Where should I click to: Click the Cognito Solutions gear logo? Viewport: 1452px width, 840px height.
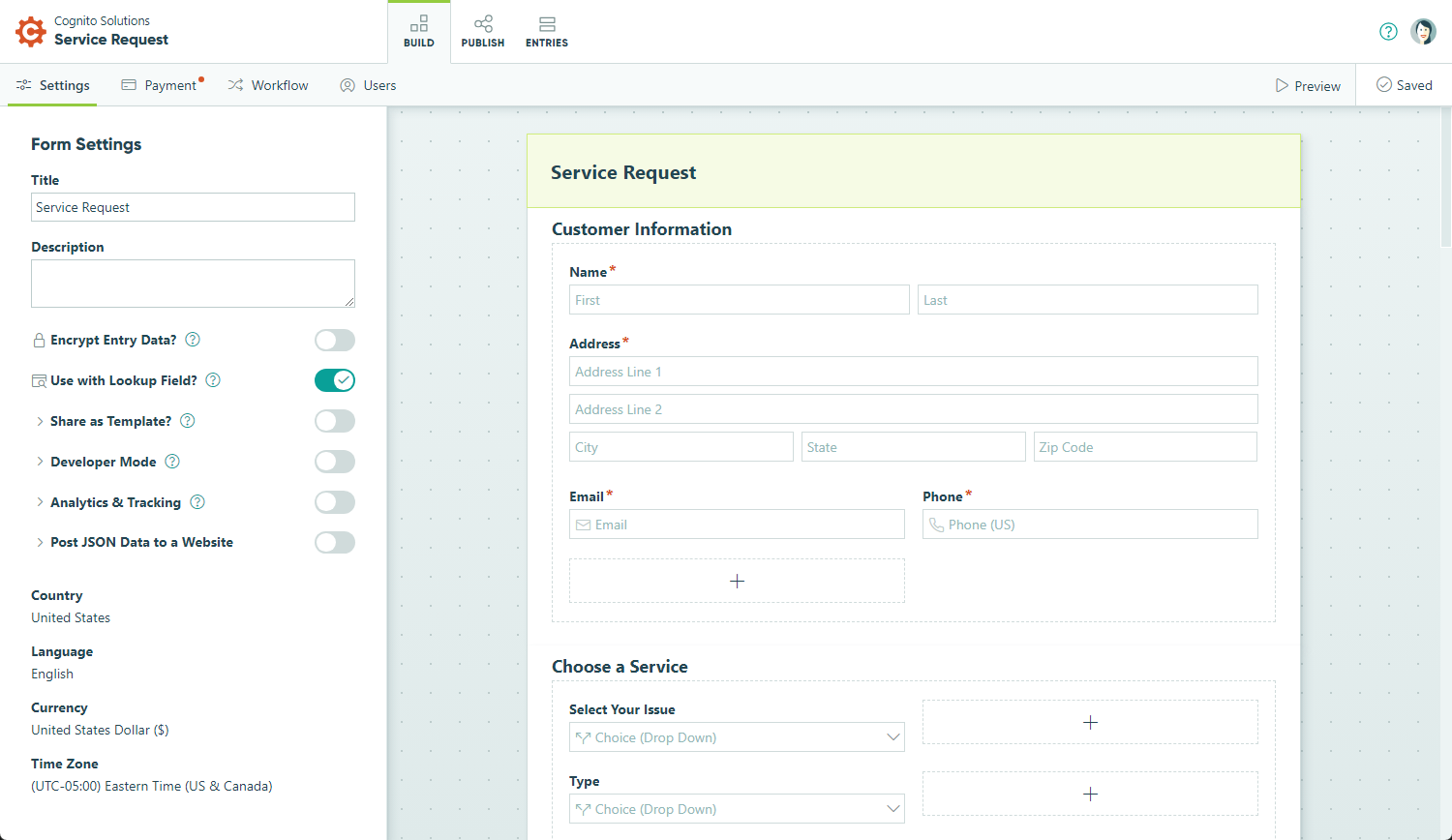(x=29, y=31)
